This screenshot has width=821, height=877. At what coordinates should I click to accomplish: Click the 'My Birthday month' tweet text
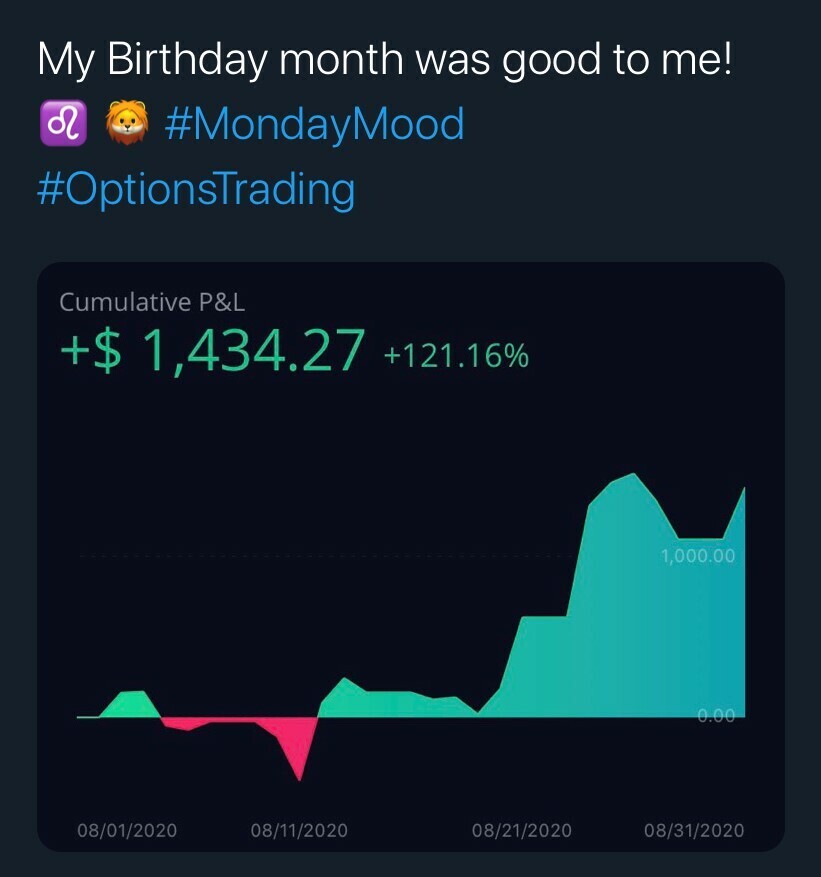coord(385,60)
